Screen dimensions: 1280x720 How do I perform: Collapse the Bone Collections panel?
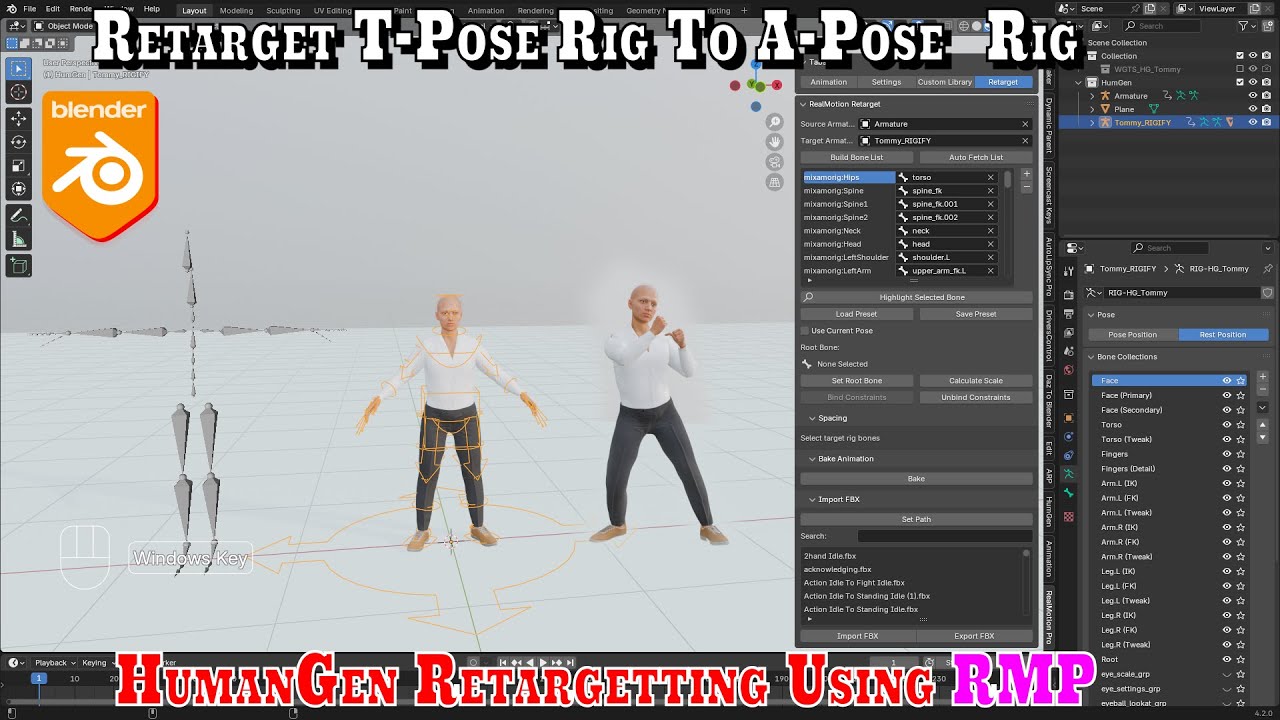pos(1092,357)
